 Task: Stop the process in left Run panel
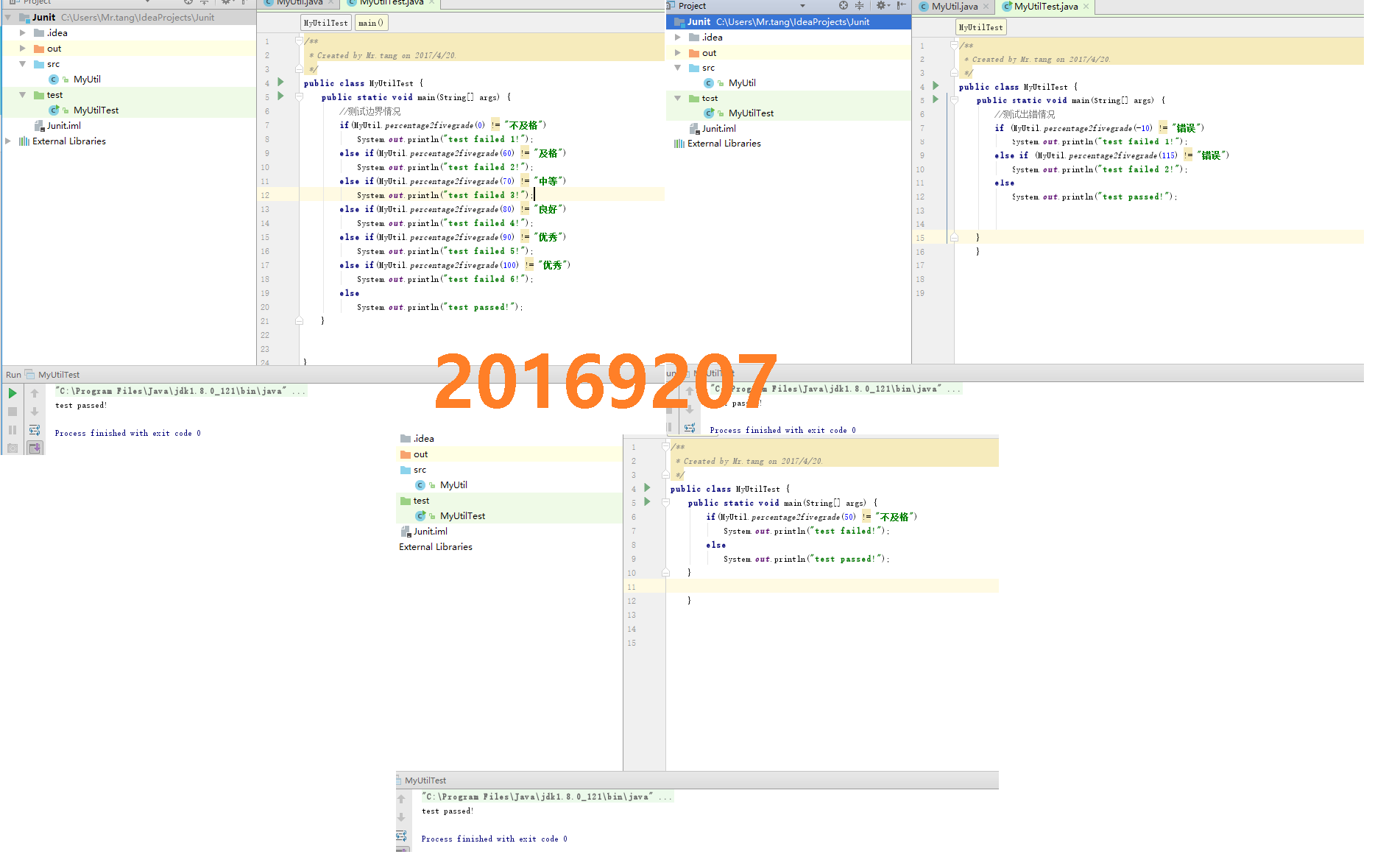point(13,412)
